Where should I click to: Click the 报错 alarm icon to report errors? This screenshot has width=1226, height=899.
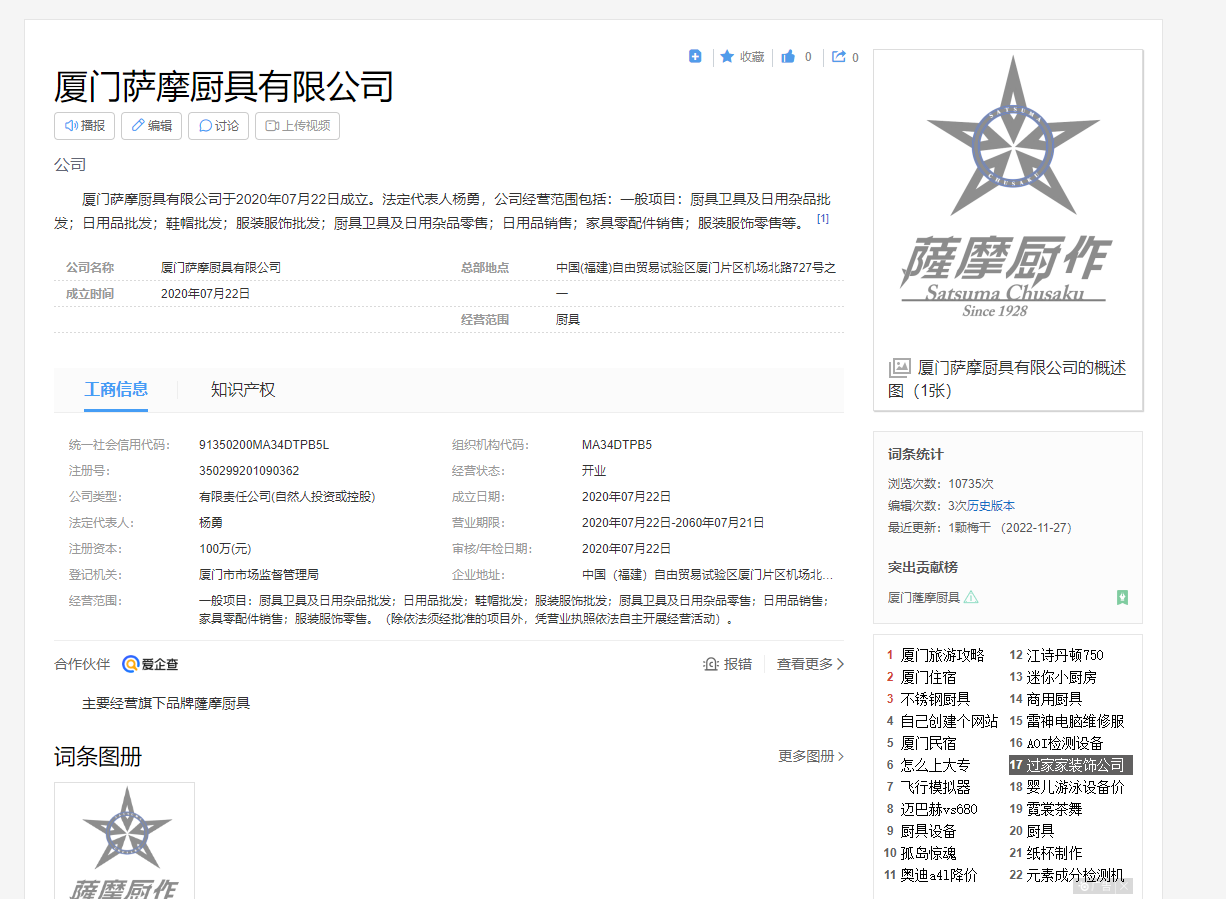[712, 663]
